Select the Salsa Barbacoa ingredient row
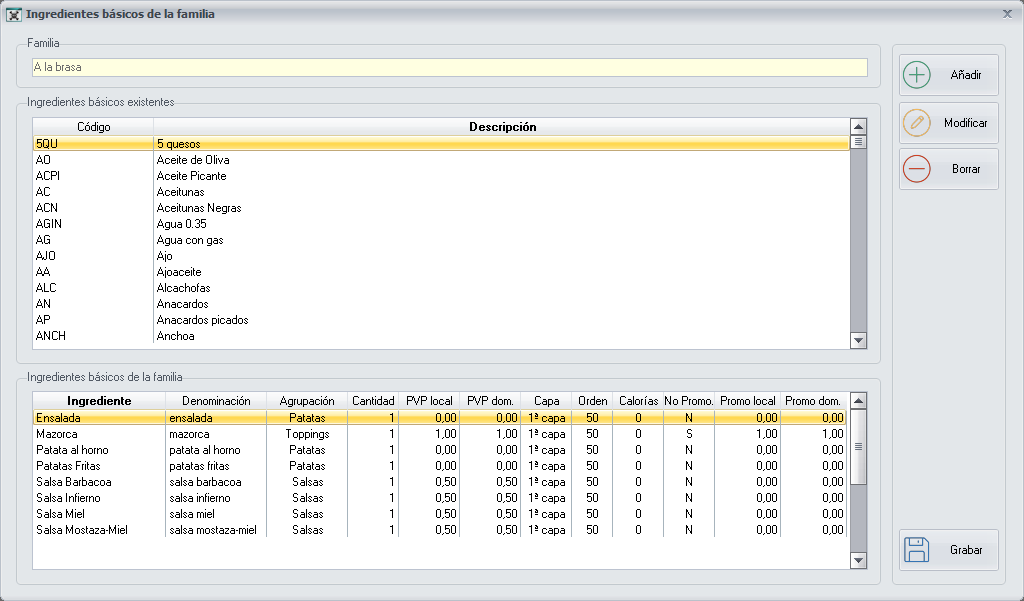The image size is (1024, 601). click(x=71, y=482)
